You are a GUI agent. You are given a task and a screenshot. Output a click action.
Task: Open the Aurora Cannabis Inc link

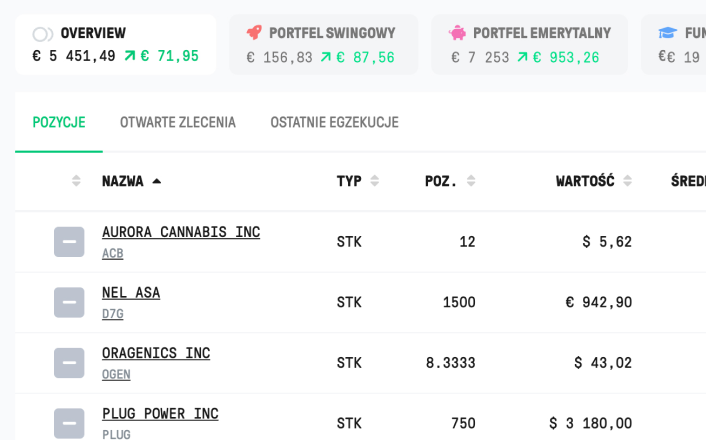tap(181, 232)
